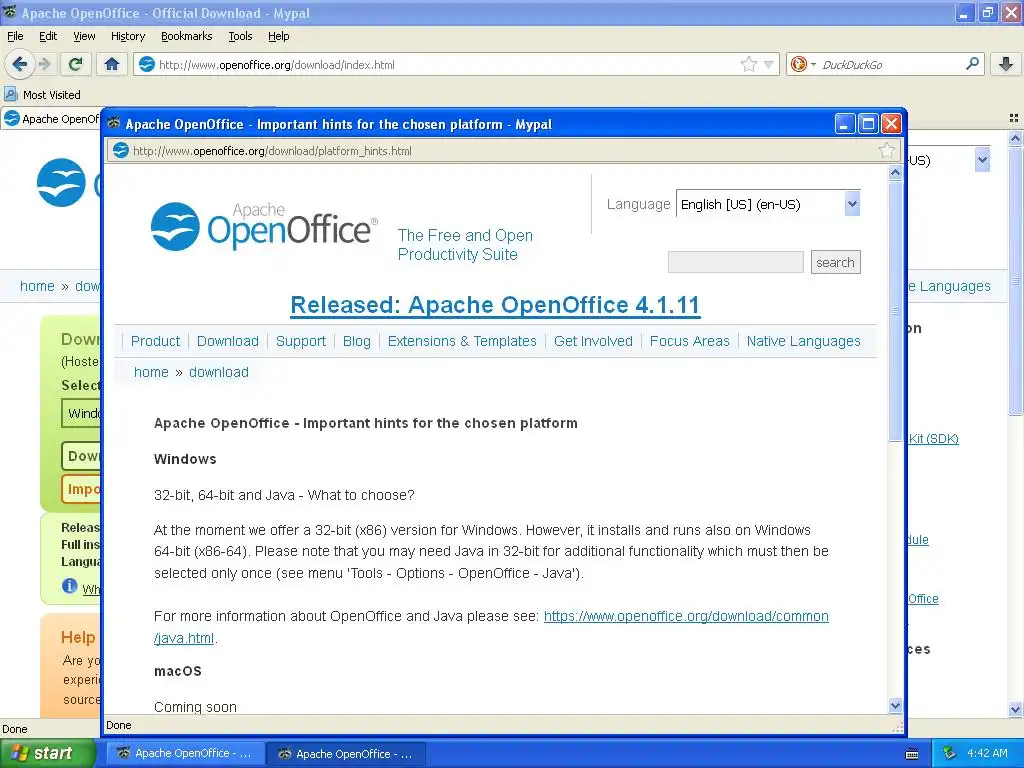Open the Released: Apache OpenOffice 4.1.11 link
Viewport: 1024px width, 768px height.
tap(495, 305)
